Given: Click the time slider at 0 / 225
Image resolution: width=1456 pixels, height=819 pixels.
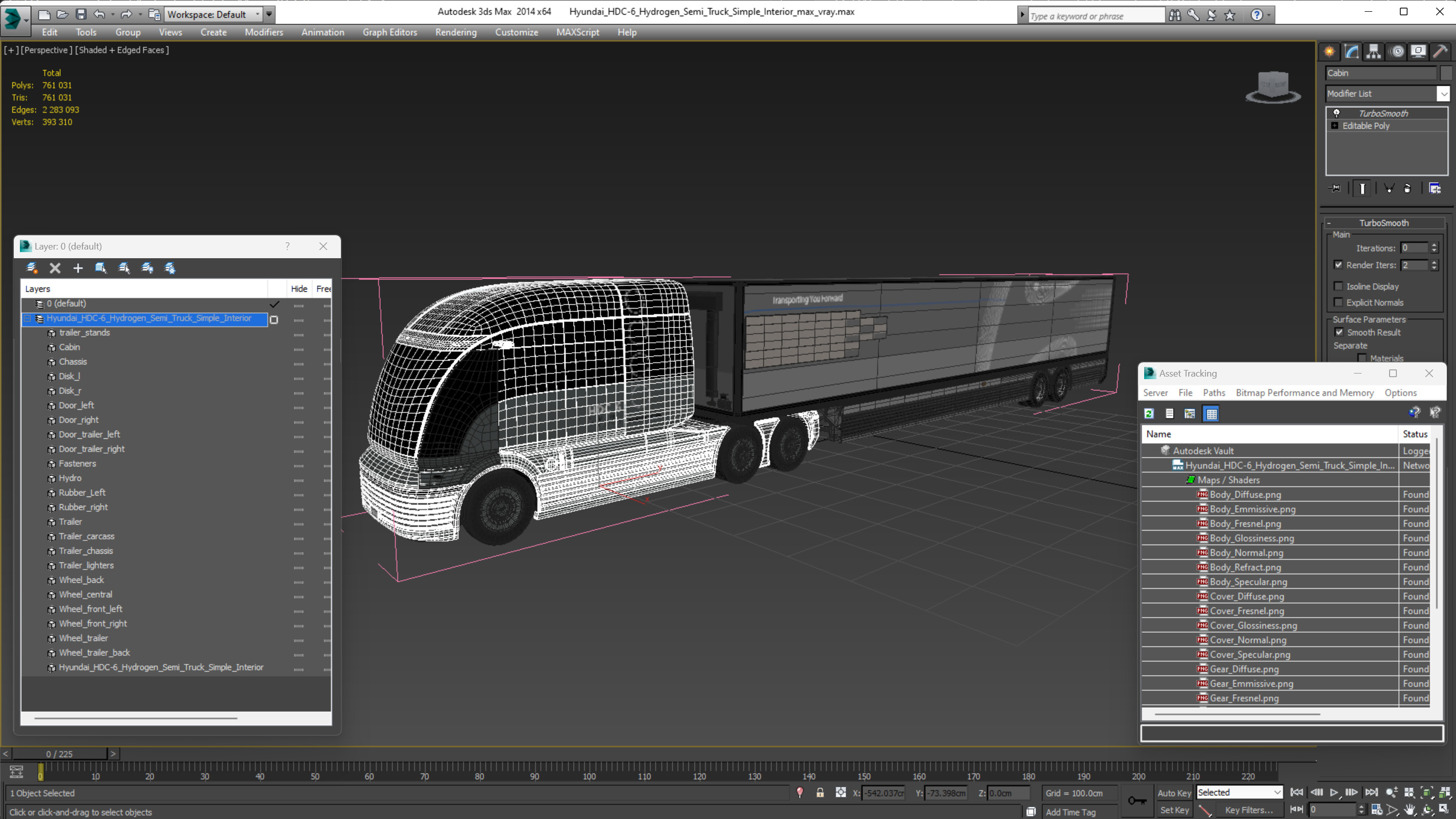Looking at the screenshot, I should [59, 754].
